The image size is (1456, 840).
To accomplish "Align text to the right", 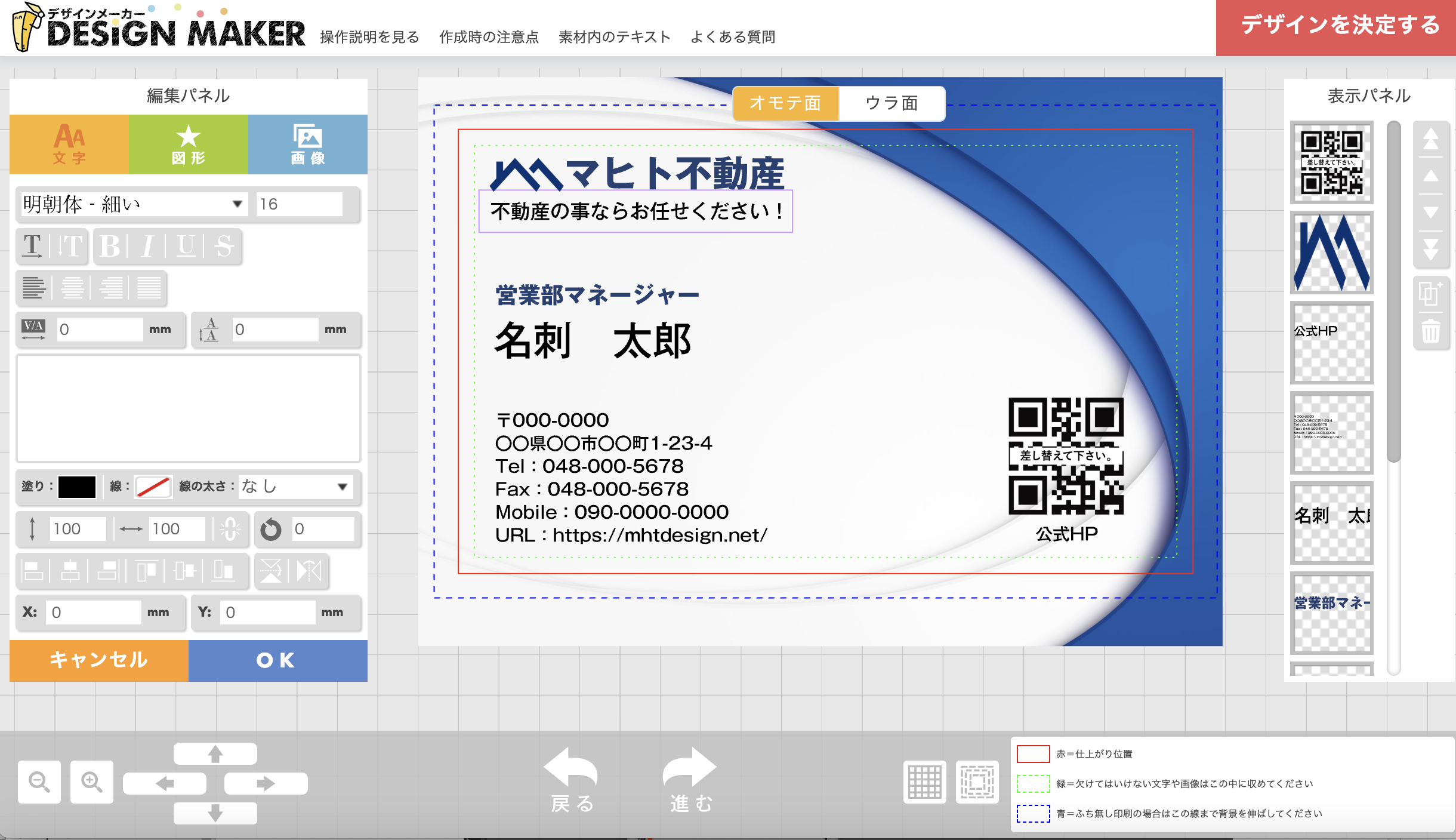I will pos(111,288).
